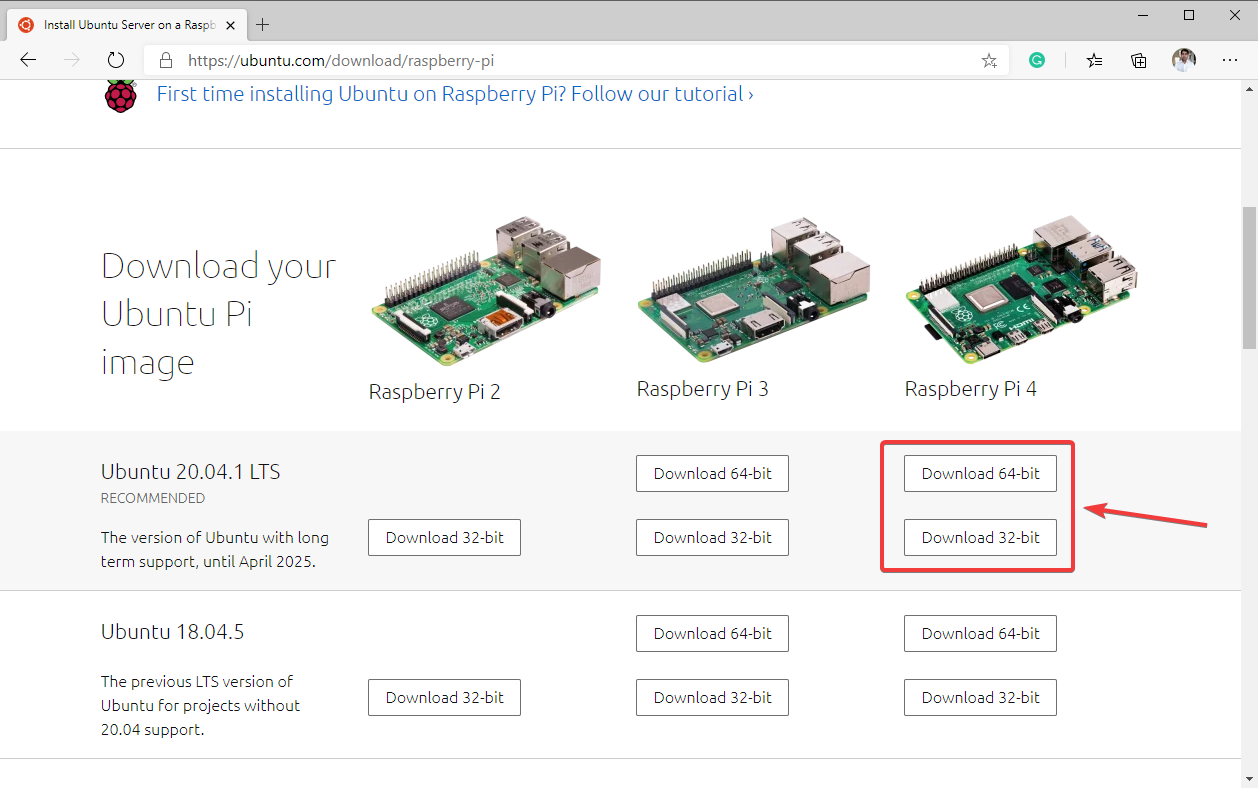Click the browser profile avatar icon

click(1183, 60)
